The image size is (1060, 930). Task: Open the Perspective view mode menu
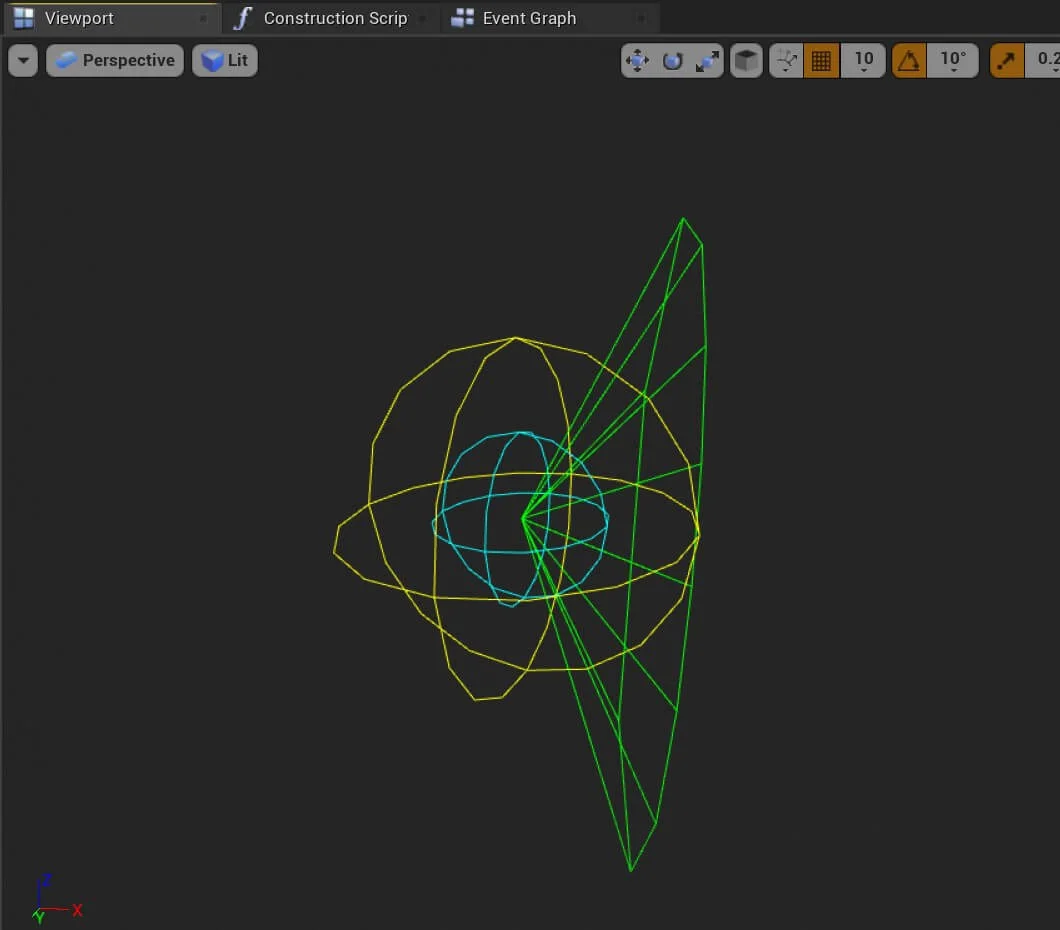pyautogui.click(x=115, y=61)
